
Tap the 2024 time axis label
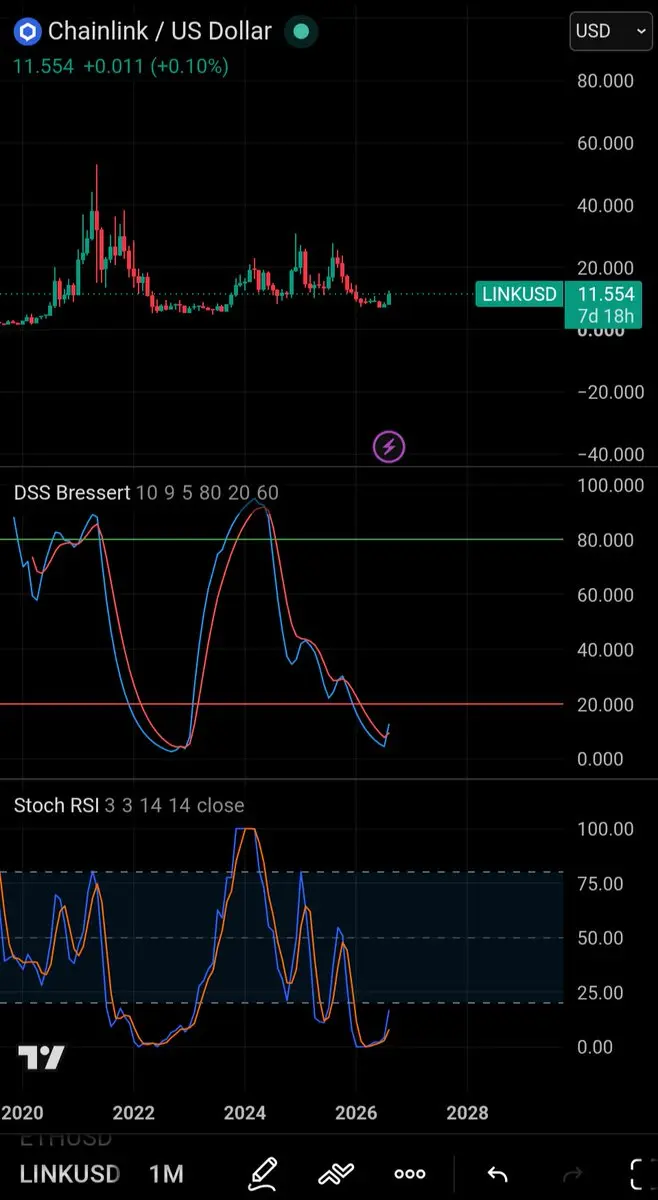point(245,1113)
